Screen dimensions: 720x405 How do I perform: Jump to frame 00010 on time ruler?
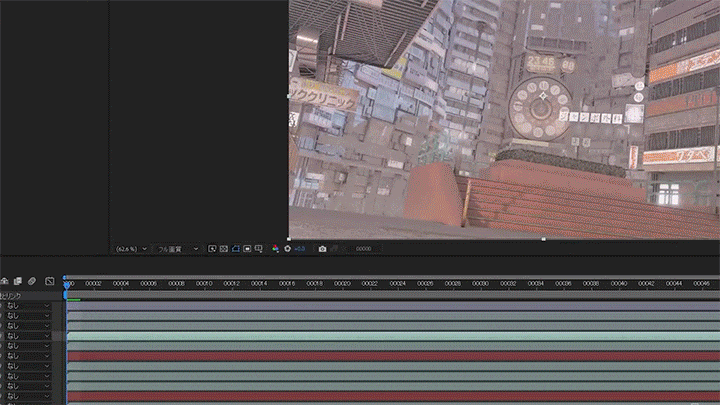tap(204, 284)
